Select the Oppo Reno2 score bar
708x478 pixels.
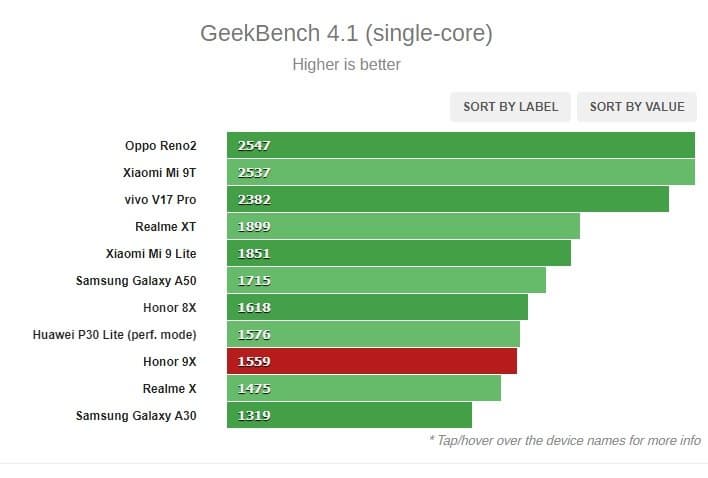461,145
